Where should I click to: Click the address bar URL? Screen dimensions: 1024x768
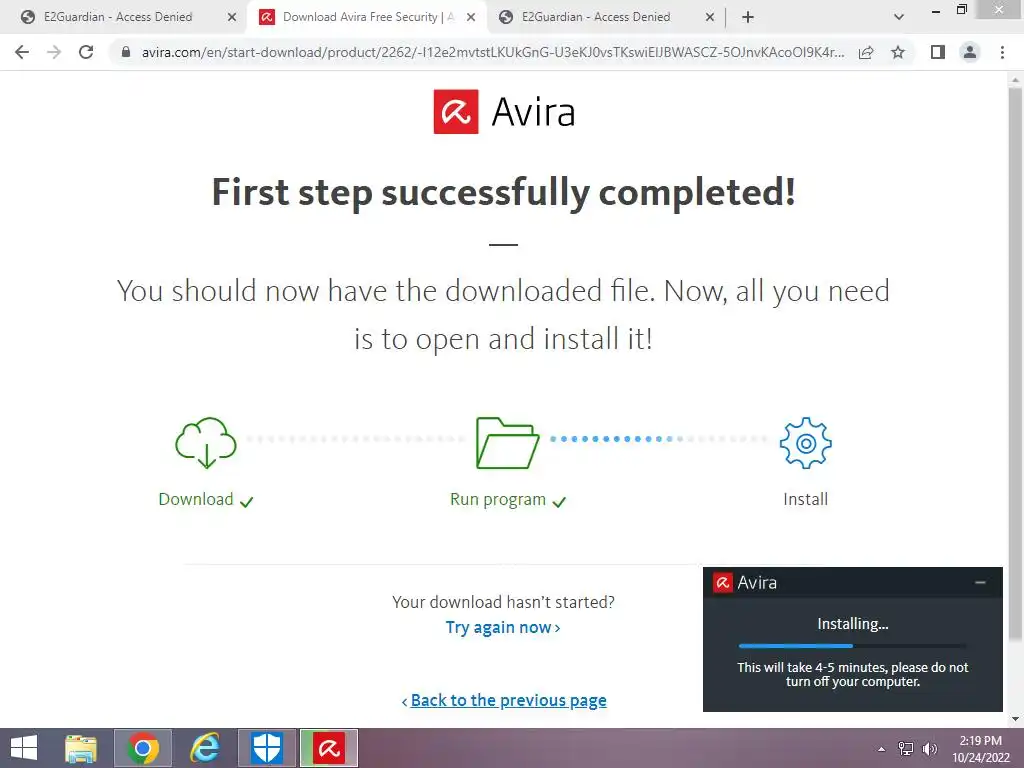pyautogui.click(x=493, y=52)
